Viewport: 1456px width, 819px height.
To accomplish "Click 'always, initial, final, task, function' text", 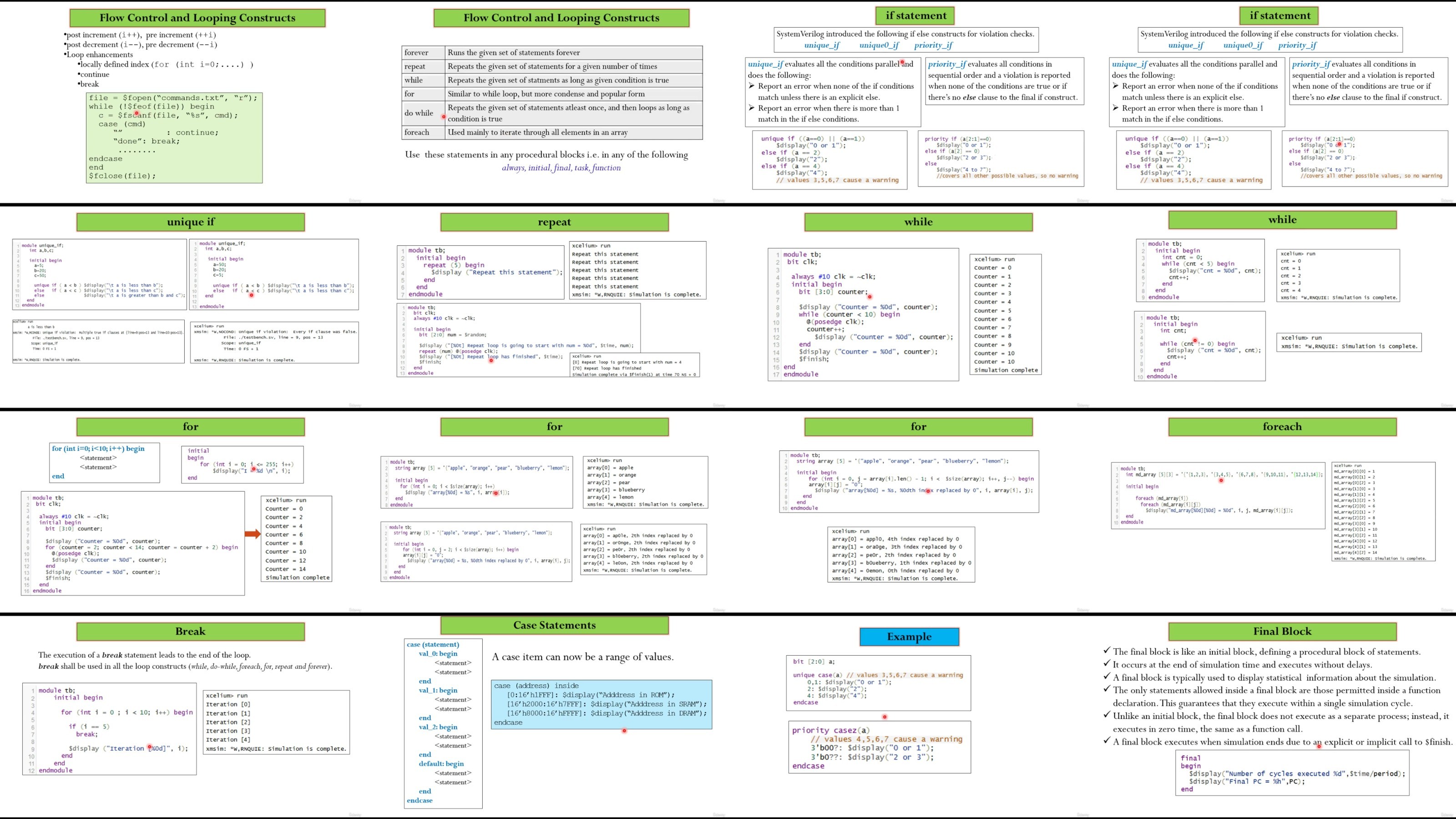I will [561, 168].
